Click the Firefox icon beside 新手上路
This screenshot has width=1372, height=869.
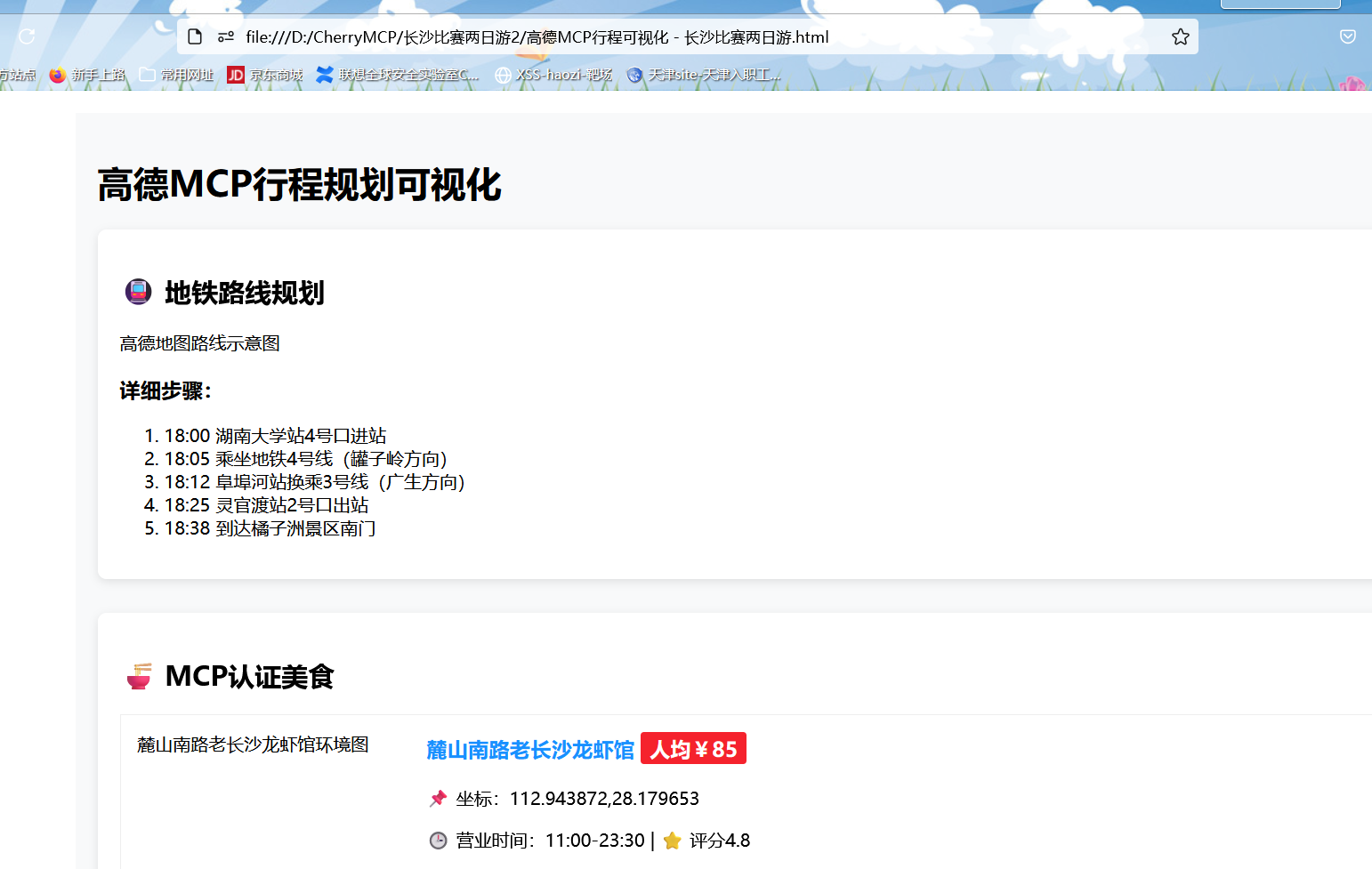58,75
